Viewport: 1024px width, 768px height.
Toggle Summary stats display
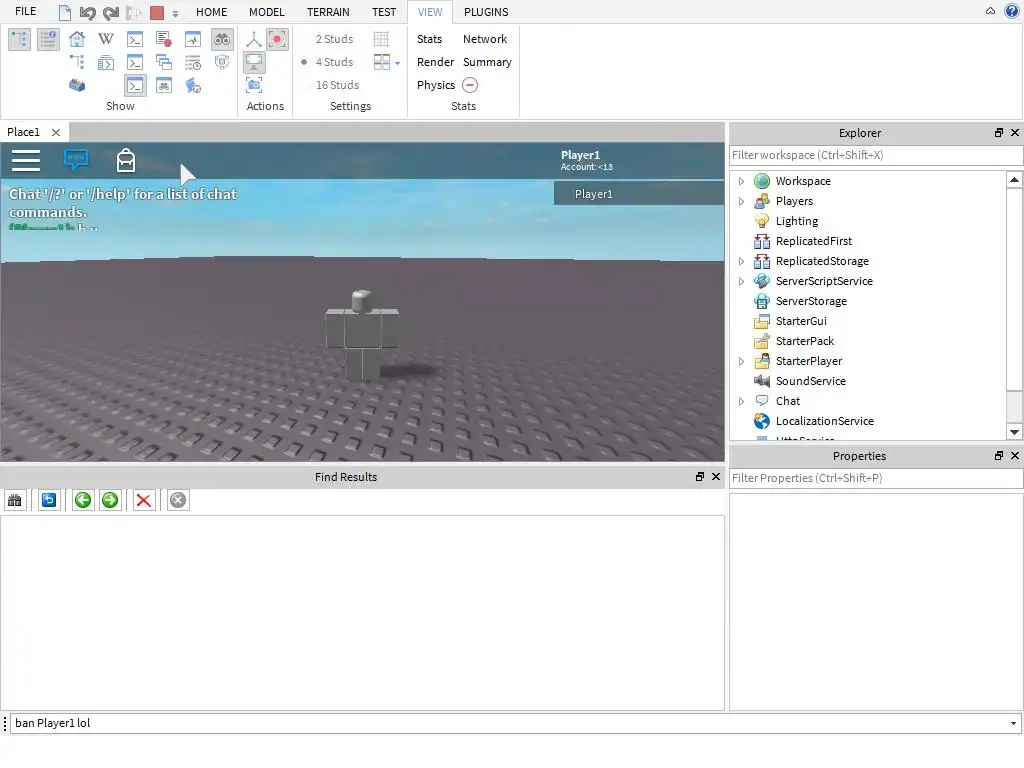point(487,62)
